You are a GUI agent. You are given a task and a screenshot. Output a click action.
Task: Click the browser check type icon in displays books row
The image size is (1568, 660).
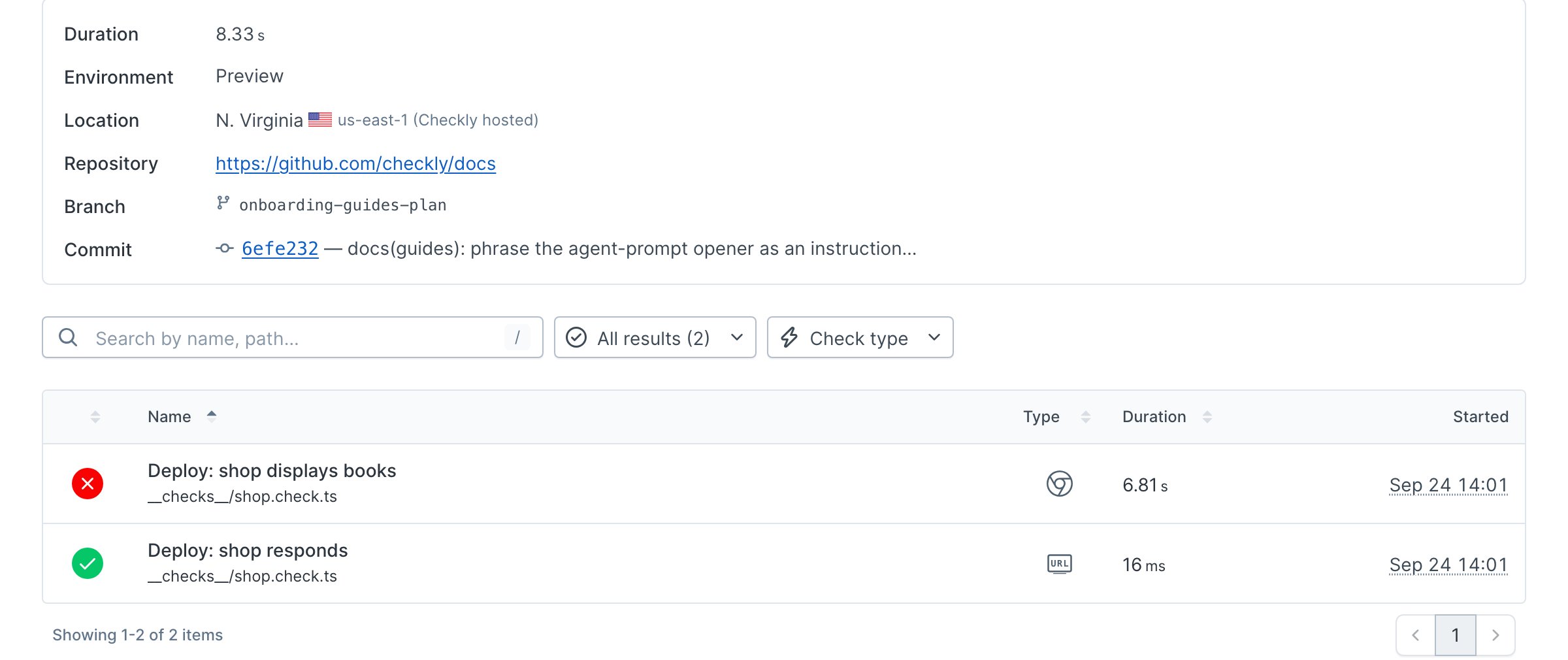(1059, 484)
